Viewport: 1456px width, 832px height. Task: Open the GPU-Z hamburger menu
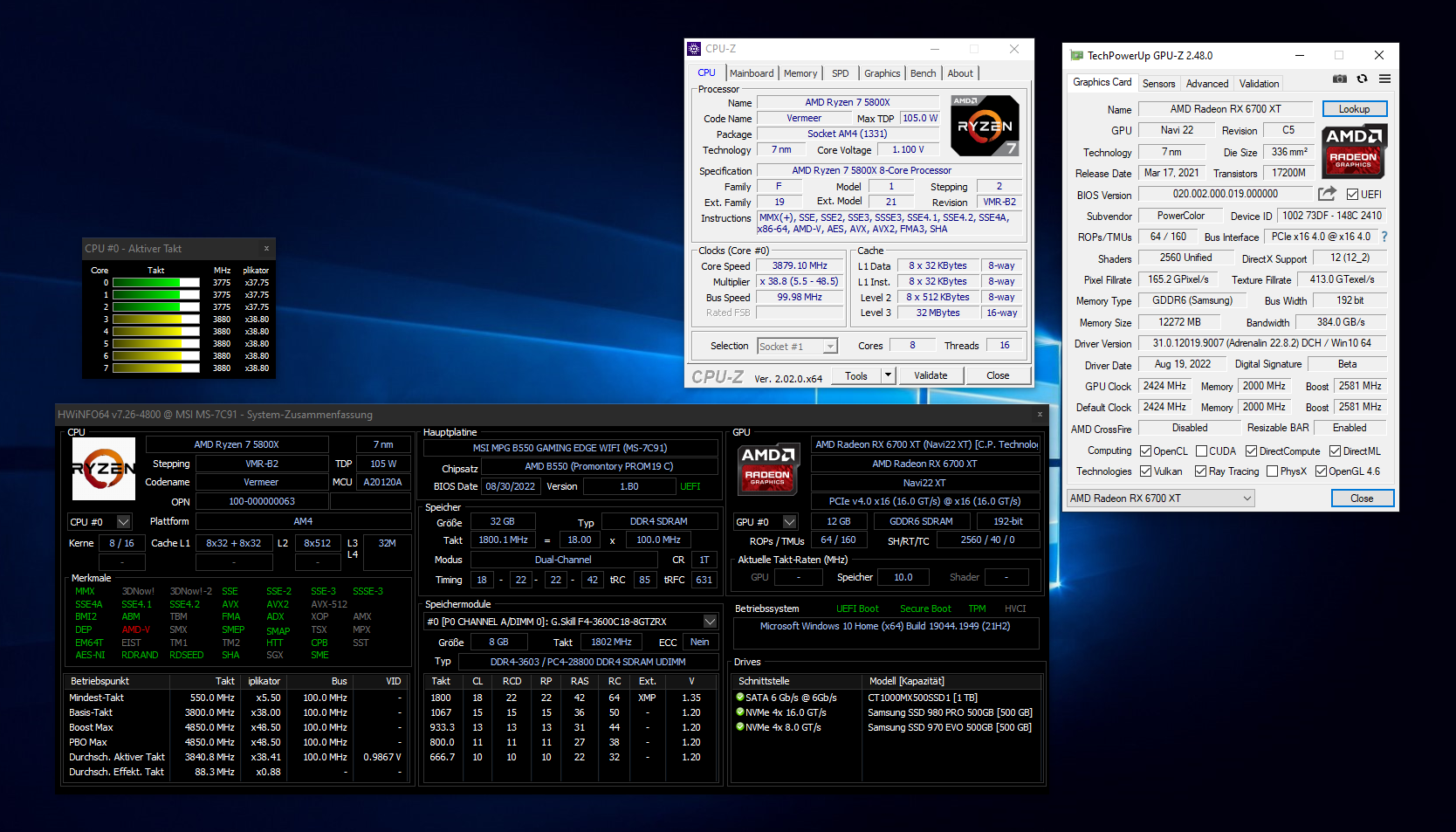[x=1384, y=79]
